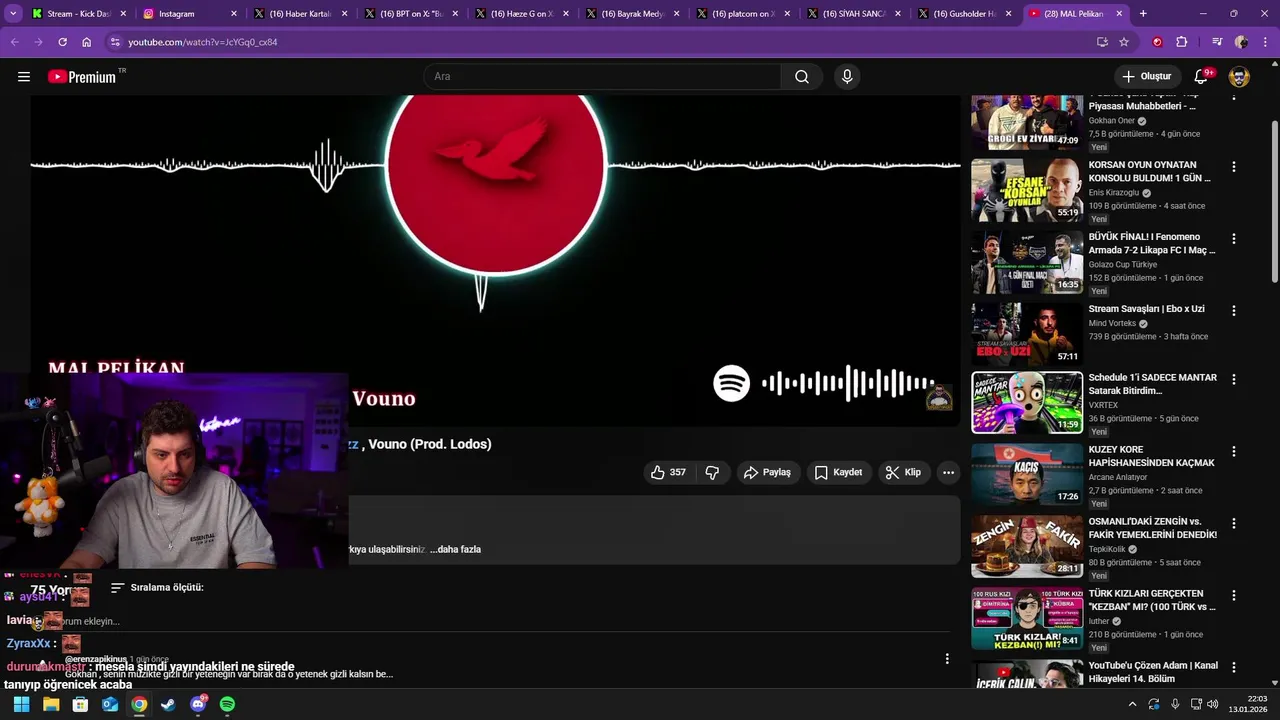Image resolution: width=1280 pixels, height=720 pixels.
Task: Open YouTube'u Çözen Adam video title
Action: [1153, 672]
